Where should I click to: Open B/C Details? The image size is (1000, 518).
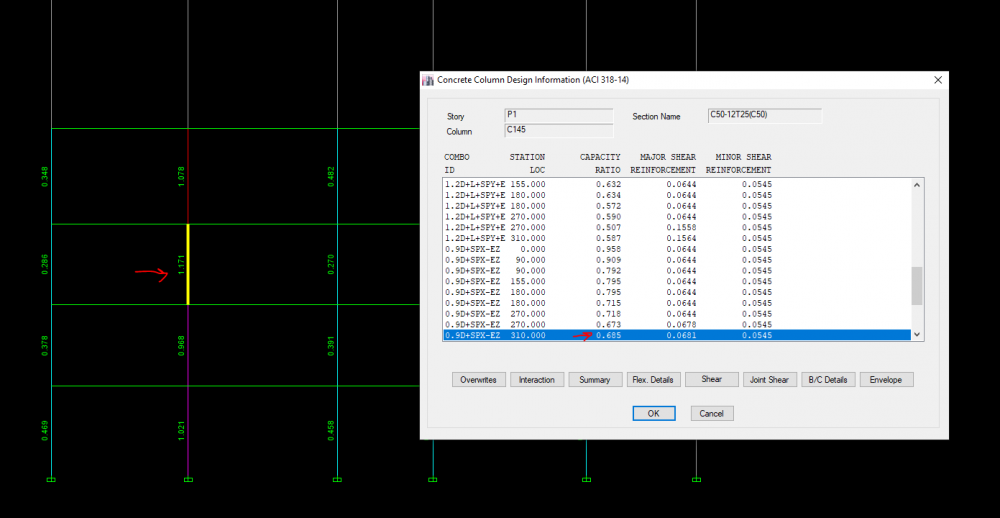point(828,380)
